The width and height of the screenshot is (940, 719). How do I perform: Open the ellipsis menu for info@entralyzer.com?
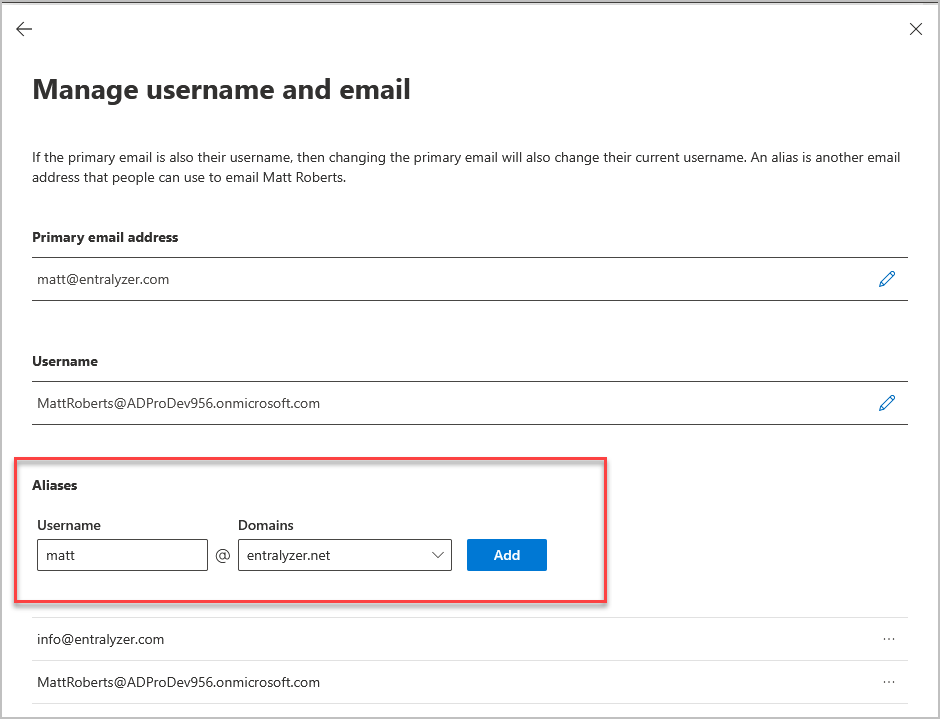[x=889, y=638]
